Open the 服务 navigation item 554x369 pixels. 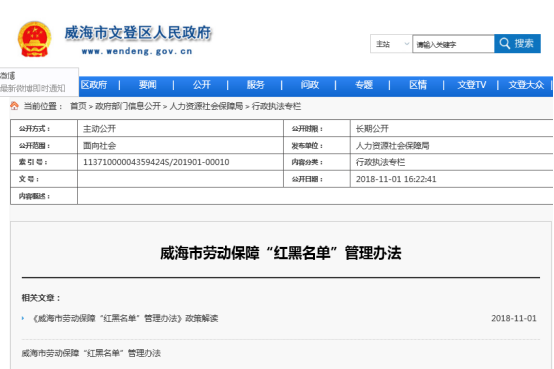255,85
